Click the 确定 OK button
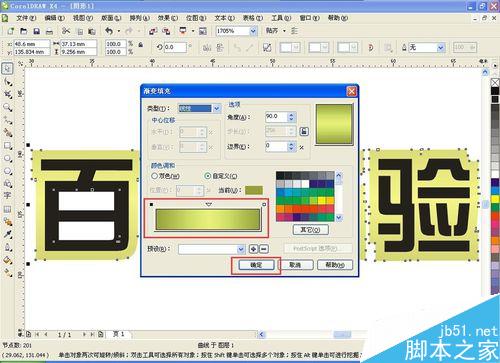 coord(256,265)
